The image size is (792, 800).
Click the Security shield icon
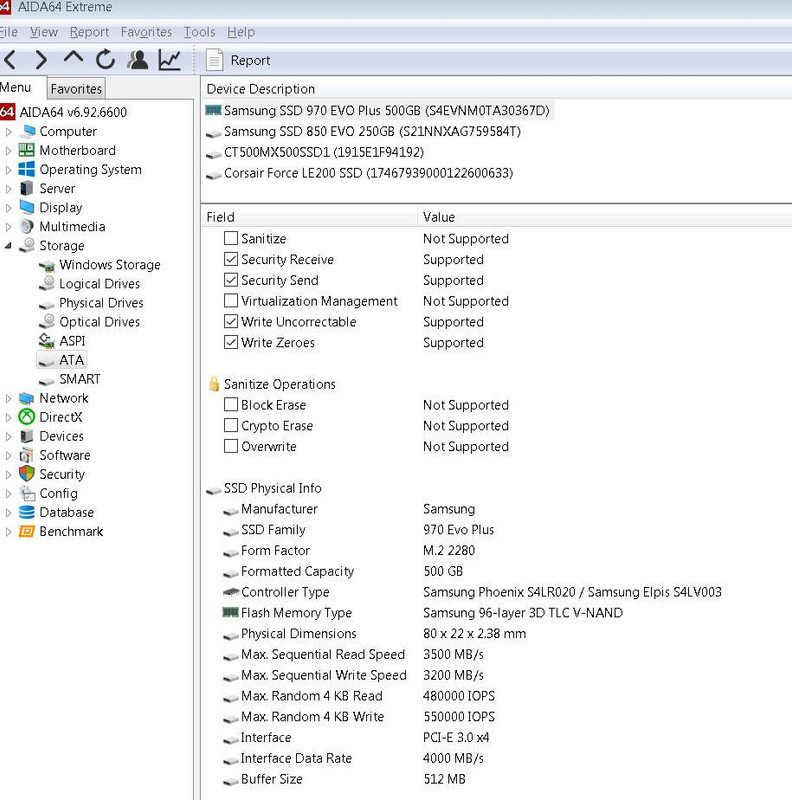click(27, 474)
